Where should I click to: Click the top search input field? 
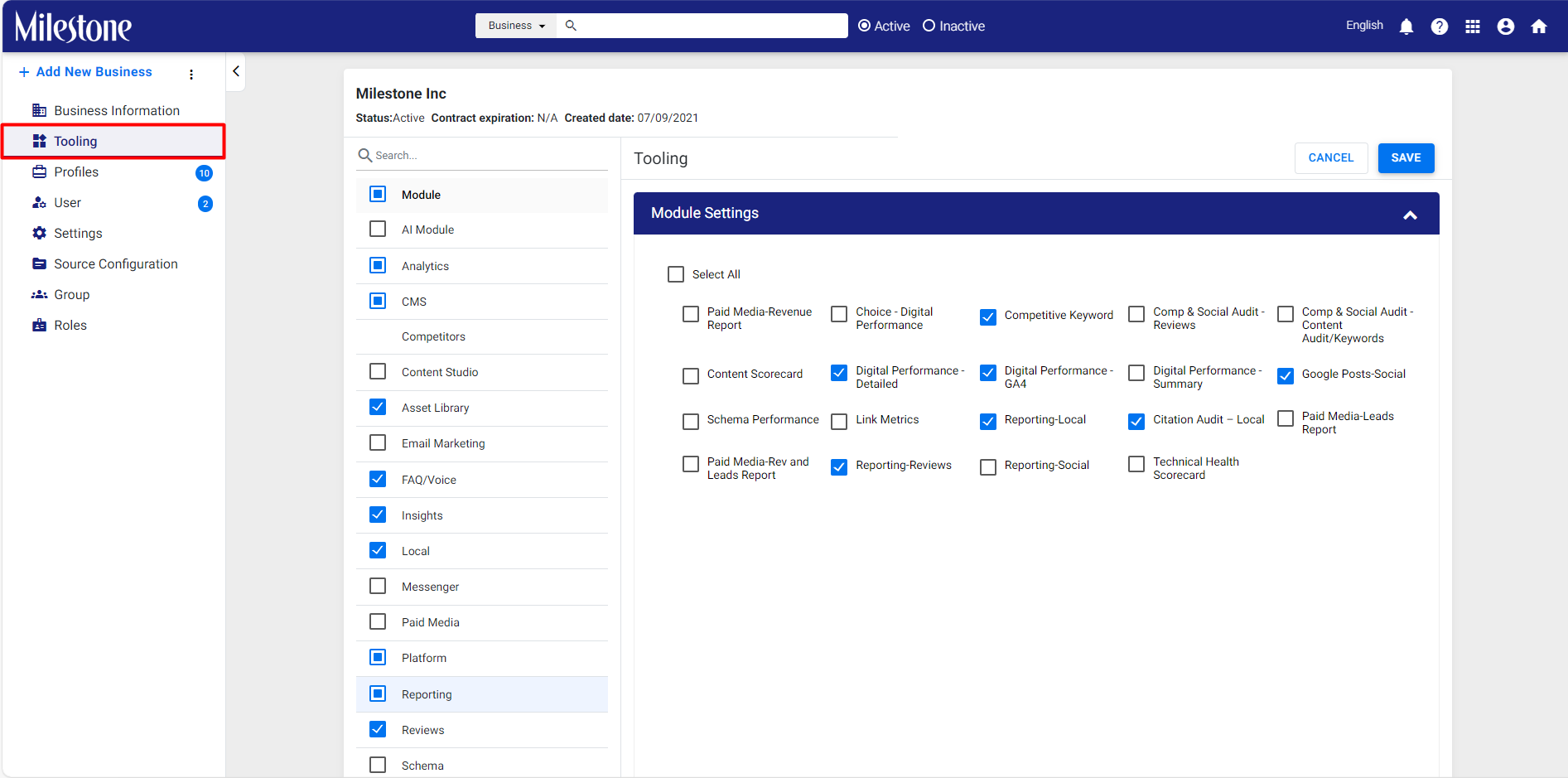point(712,26)
